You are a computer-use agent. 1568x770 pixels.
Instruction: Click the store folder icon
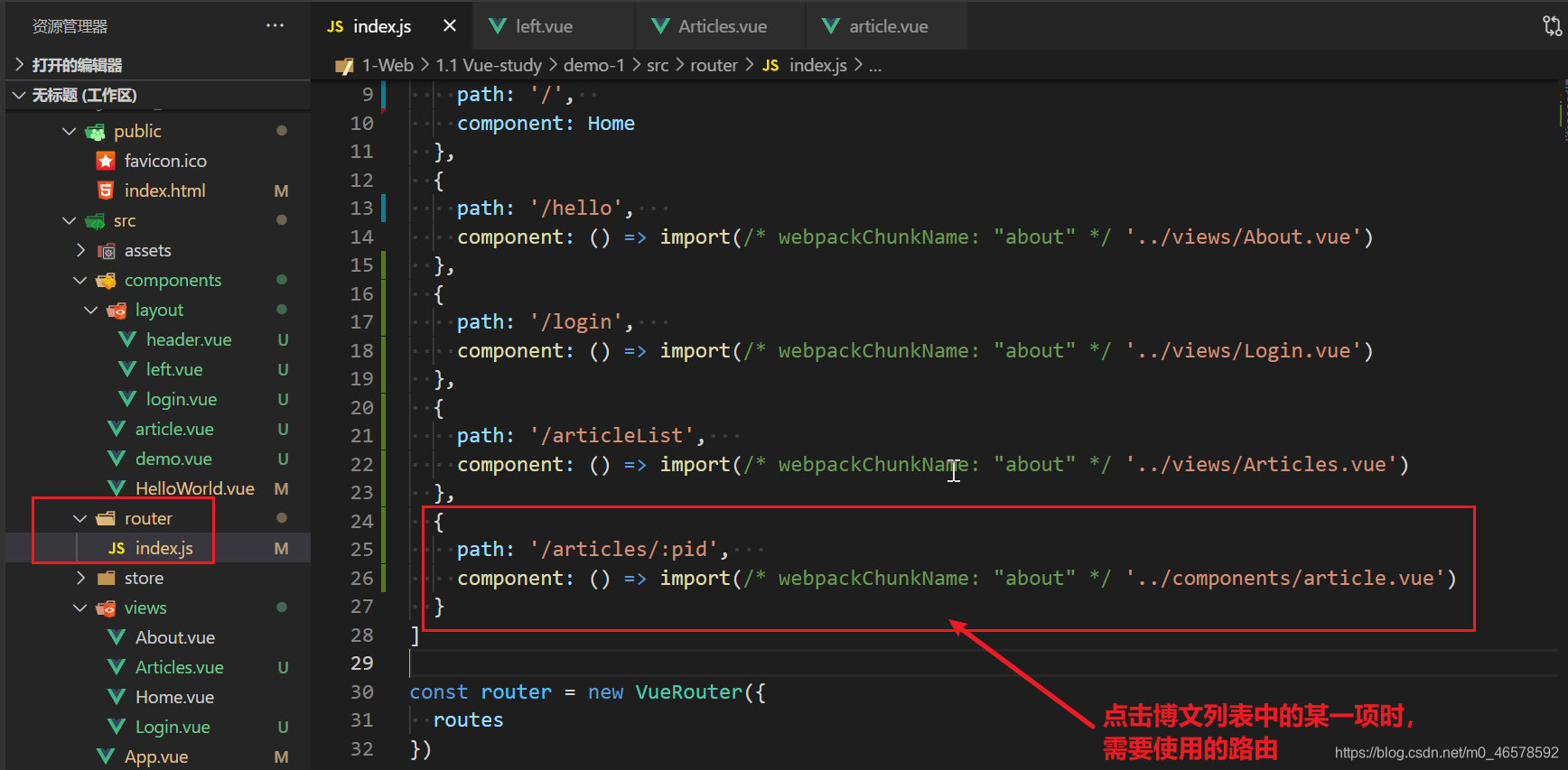(x=106, y=579)
